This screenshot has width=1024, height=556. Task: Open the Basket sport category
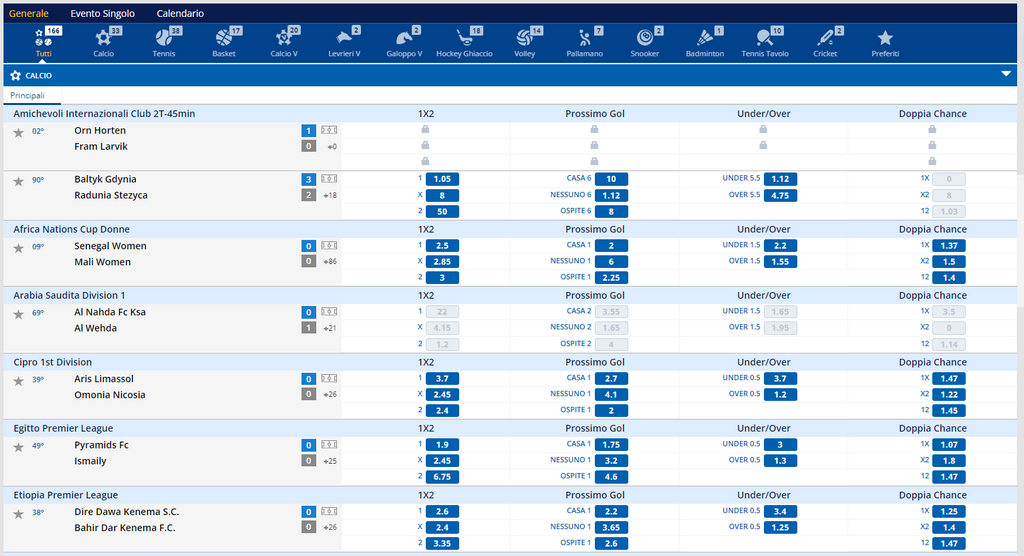pyautogui.click(x=224, y=42)
